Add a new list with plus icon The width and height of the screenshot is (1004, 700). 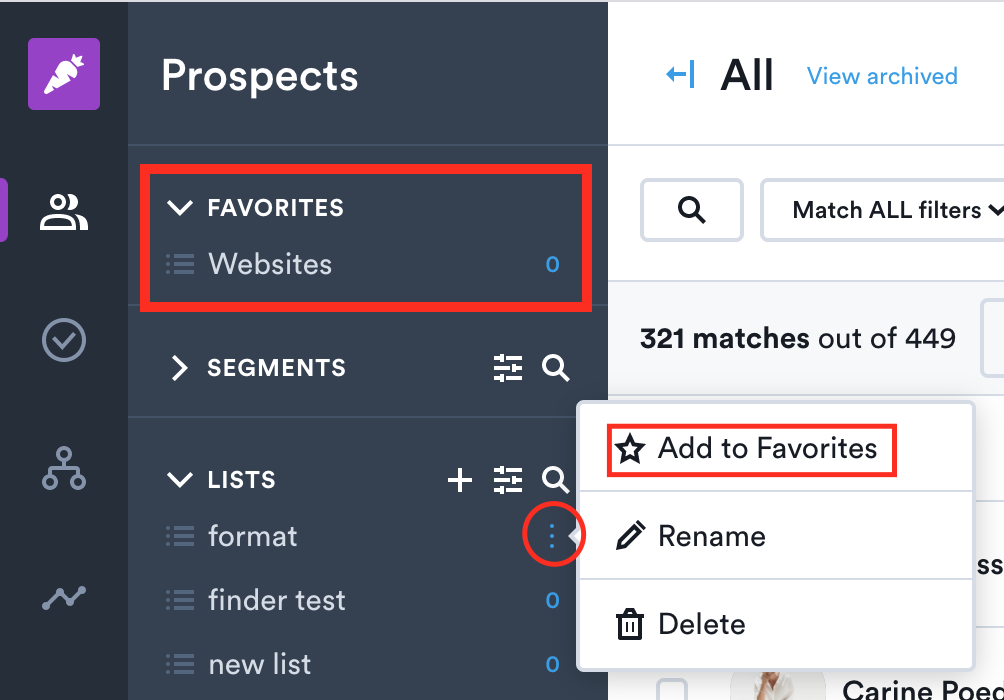[460, 480]
